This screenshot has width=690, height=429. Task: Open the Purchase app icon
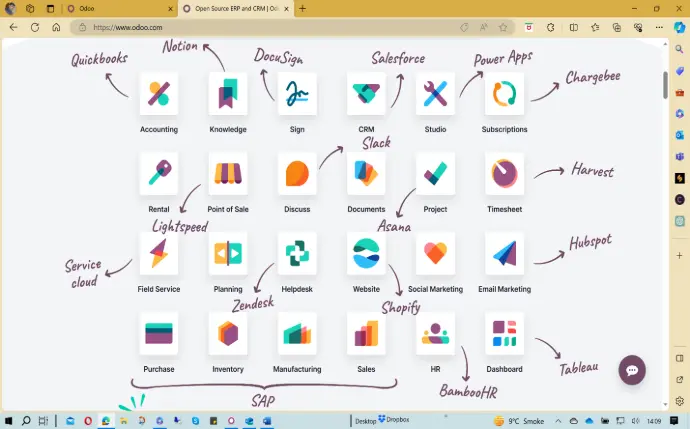(x=159, y=334)
